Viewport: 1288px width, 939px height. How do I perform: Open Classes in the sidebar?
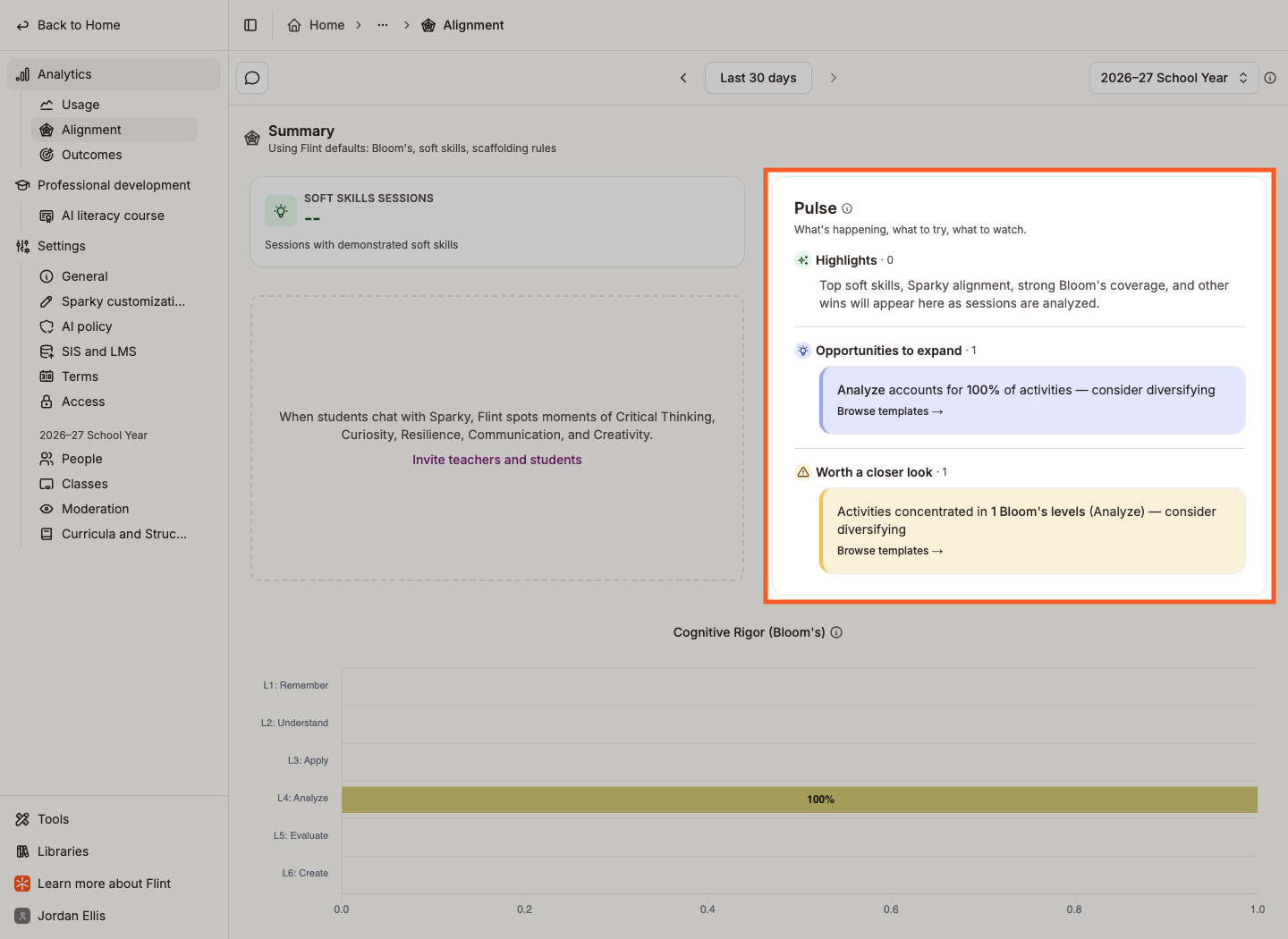[114, 484]
